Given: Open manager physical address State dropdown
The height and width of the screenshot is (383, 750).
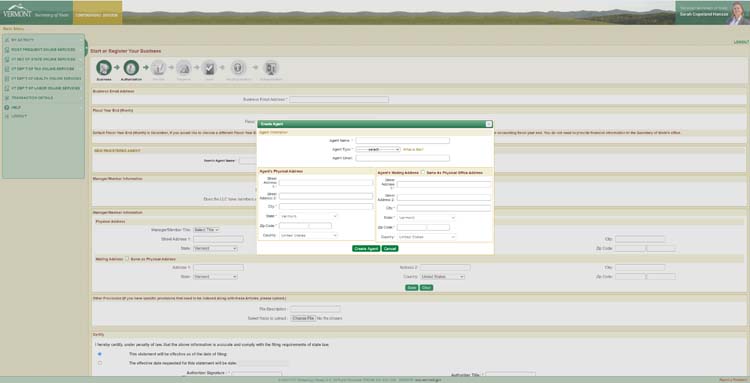Looking at the screenshot, I should point(215,248).
